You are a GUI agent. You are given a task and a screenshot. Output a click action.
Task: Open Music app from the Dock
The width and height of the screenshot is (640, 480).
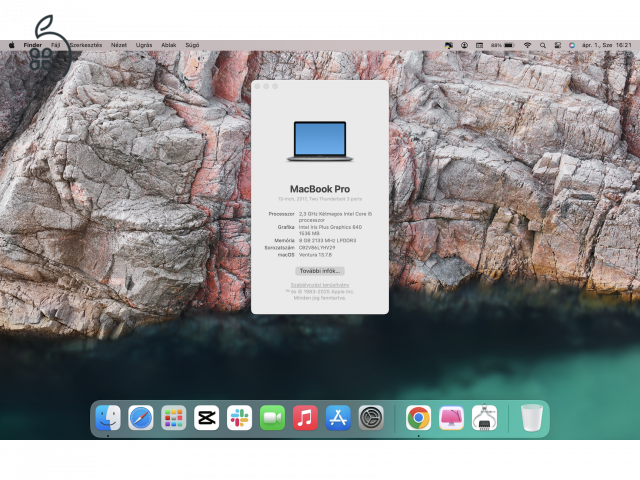[x=305, y=418]
